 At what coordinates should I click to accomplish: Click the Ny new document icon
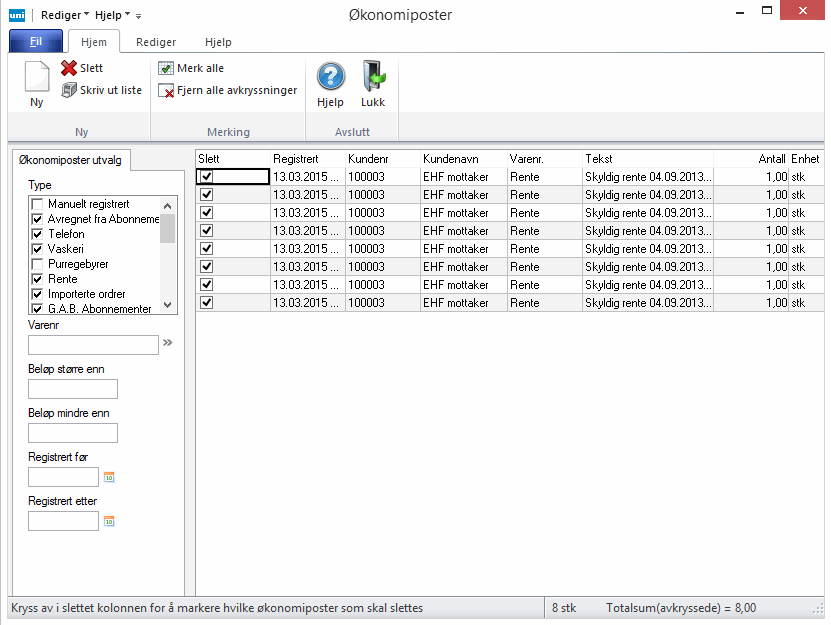tap(36, 78)
